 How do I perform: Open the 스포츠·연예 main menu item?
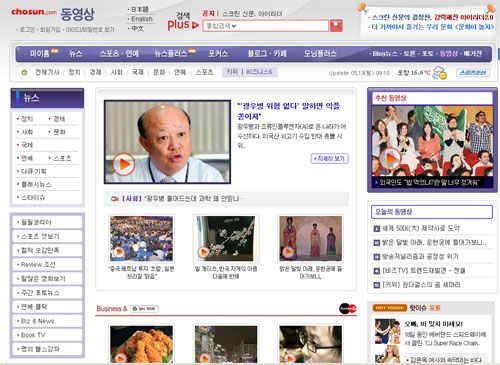pos(119,54)
